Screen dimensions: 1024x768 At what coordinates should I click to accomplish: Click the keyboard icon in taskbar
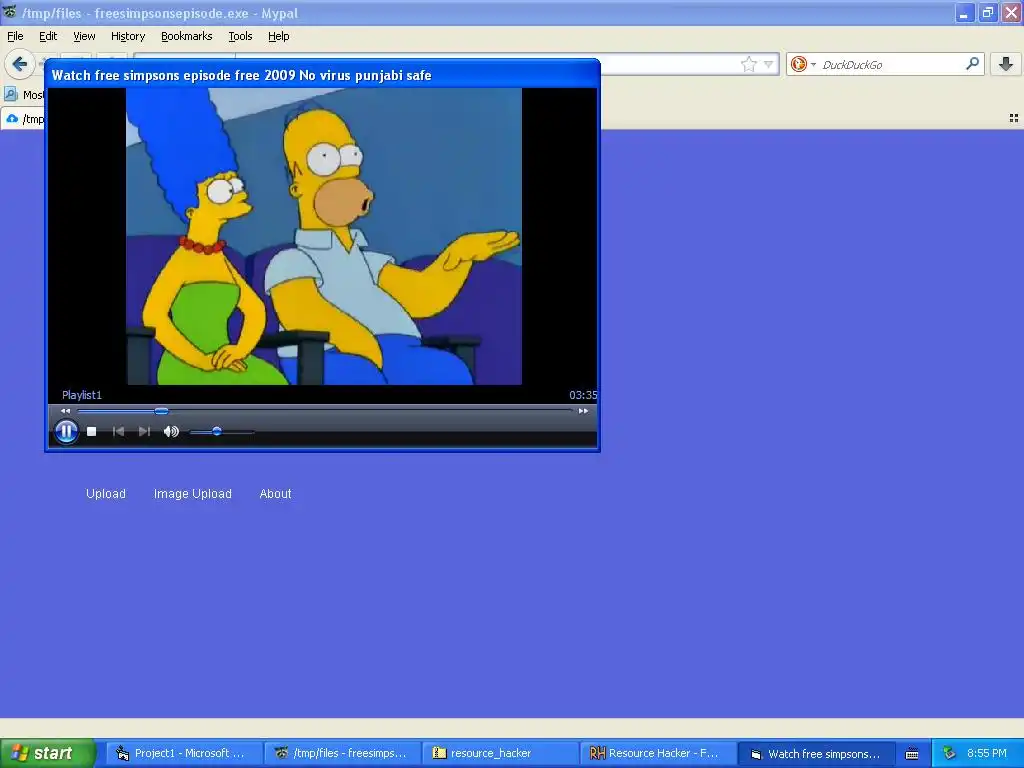tap(912, 754)
